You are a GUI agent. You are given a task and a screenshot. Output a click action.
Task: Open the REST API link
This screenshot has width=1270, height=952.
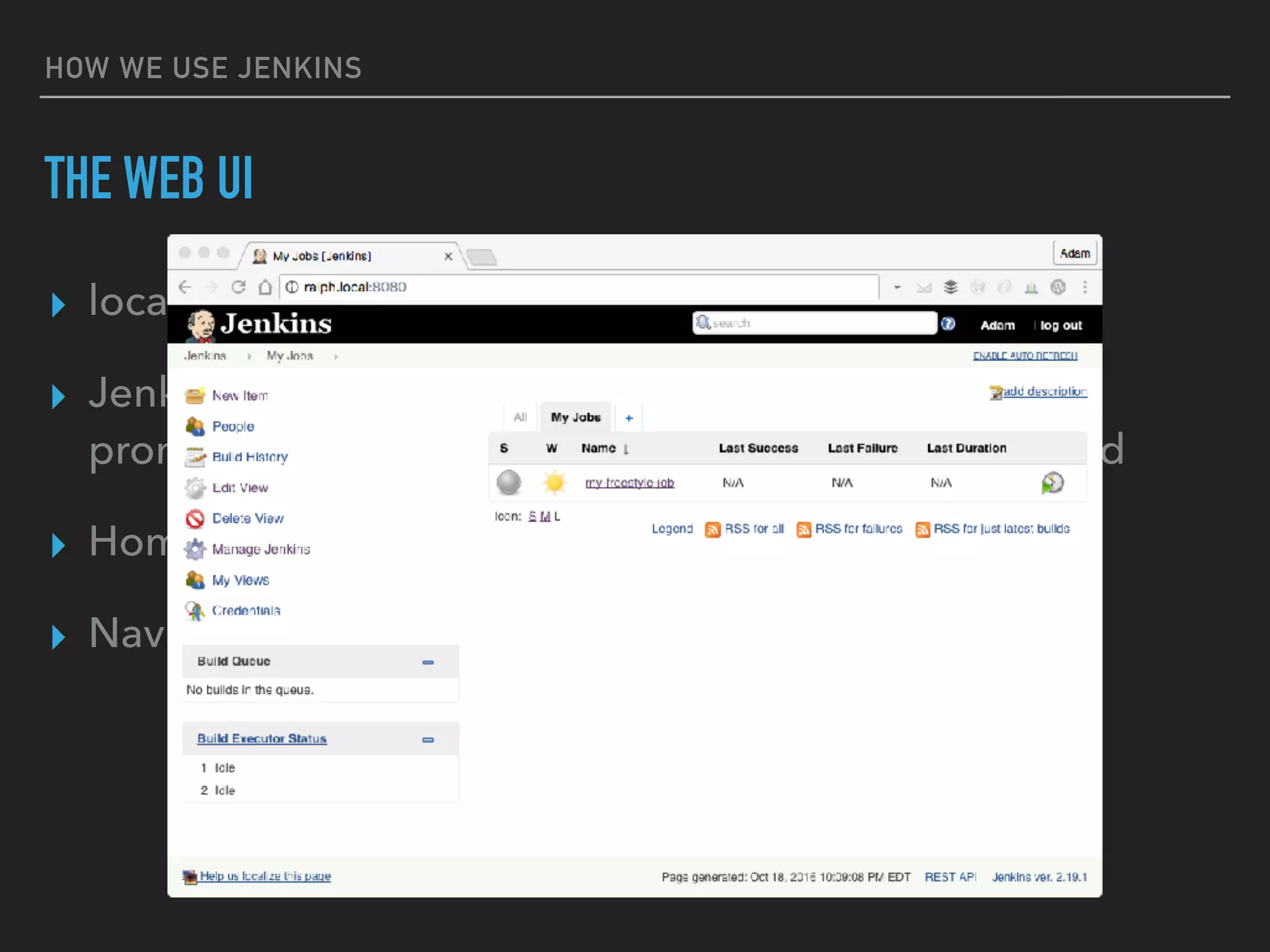tap(950, 877)
